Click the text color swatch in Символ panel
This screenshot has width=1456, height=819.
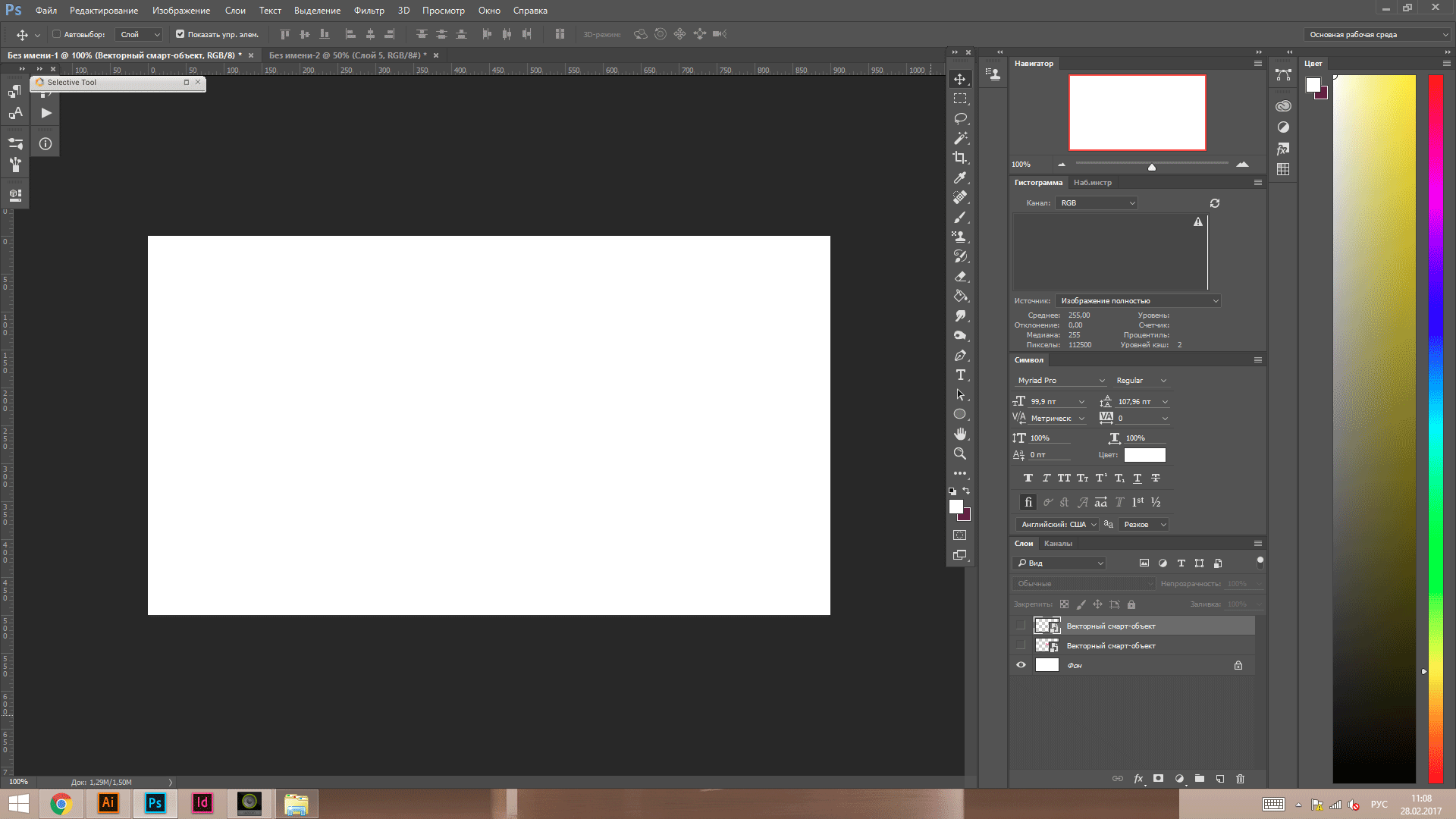coord(1144,455)
